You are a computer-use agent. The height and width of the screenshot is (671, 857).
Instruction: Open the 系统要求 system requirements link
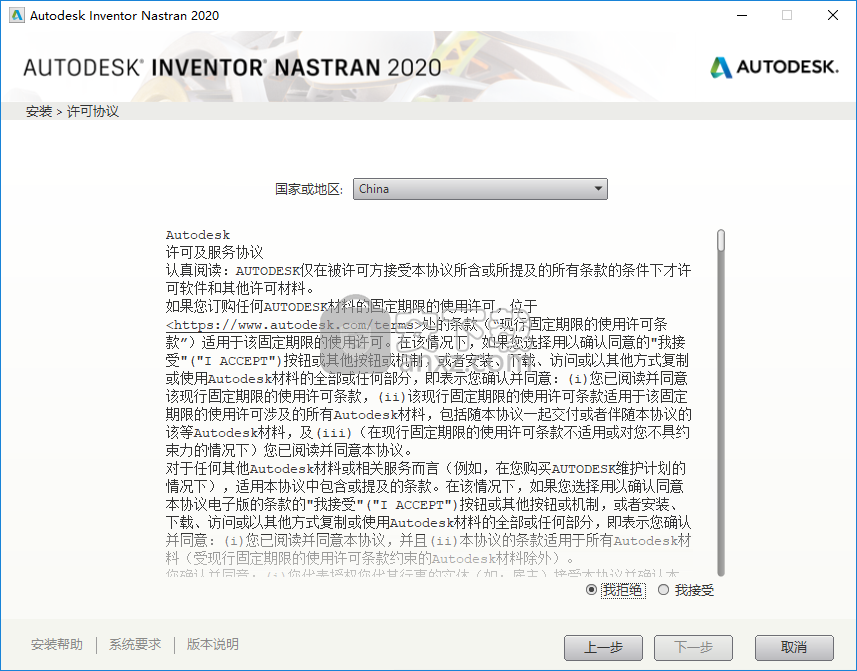pos(135,644)
